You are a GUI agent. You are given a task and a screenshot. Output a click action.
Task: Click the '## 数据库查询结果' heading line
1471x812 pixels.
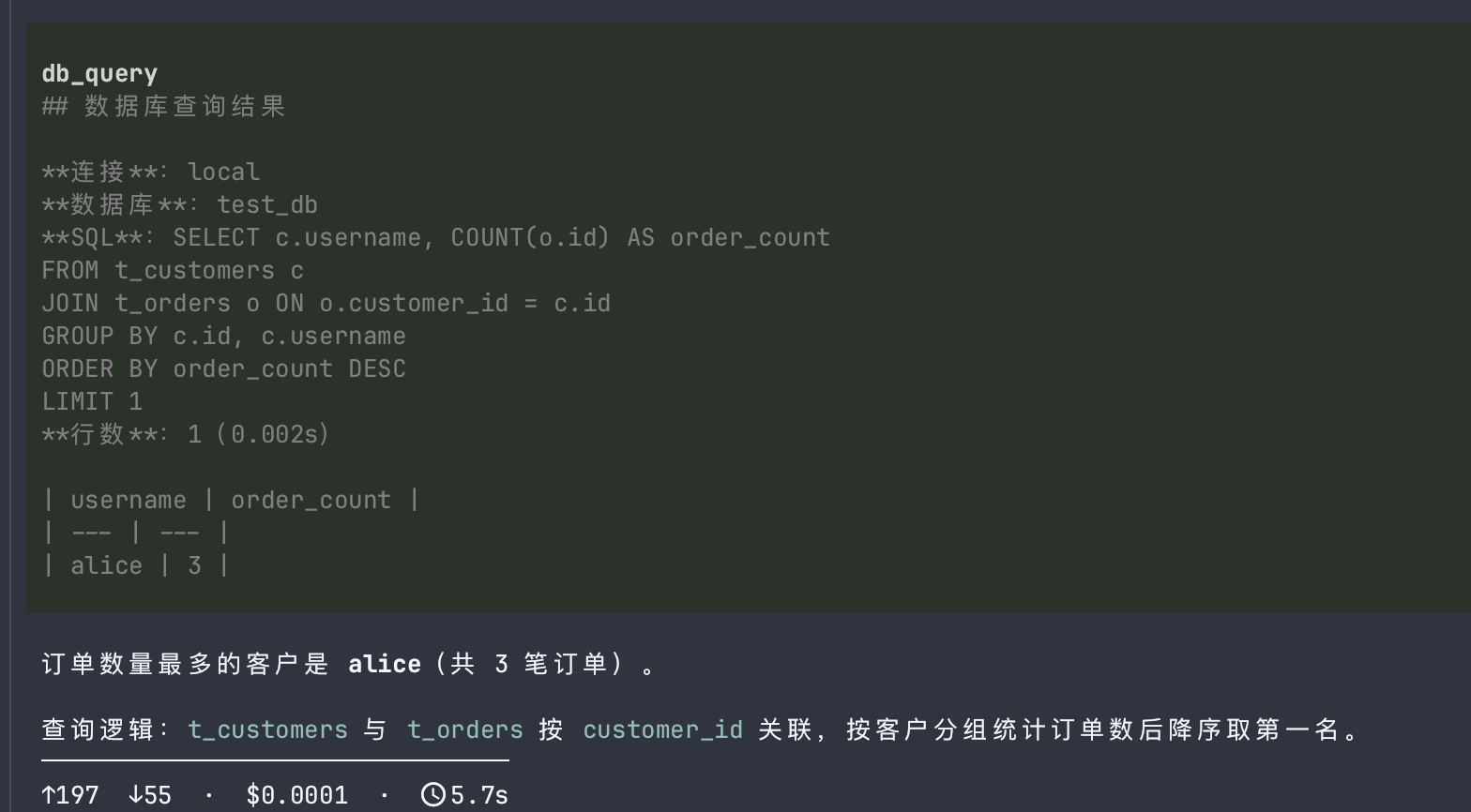point(163,106)
